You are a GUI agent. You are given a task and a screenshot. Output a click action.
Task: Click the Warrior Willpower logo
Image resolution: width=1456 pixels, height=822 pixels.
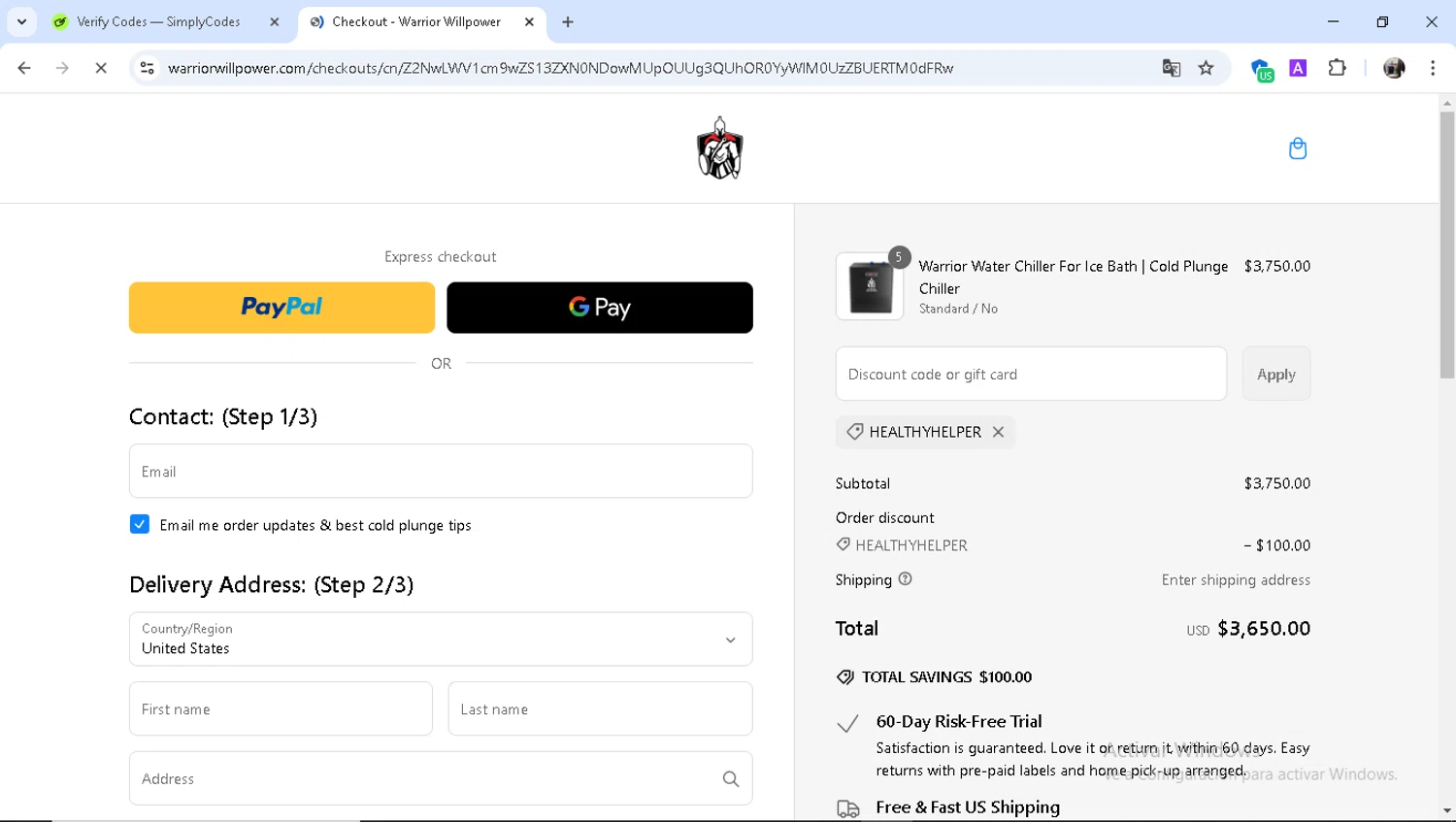[719, 148]
